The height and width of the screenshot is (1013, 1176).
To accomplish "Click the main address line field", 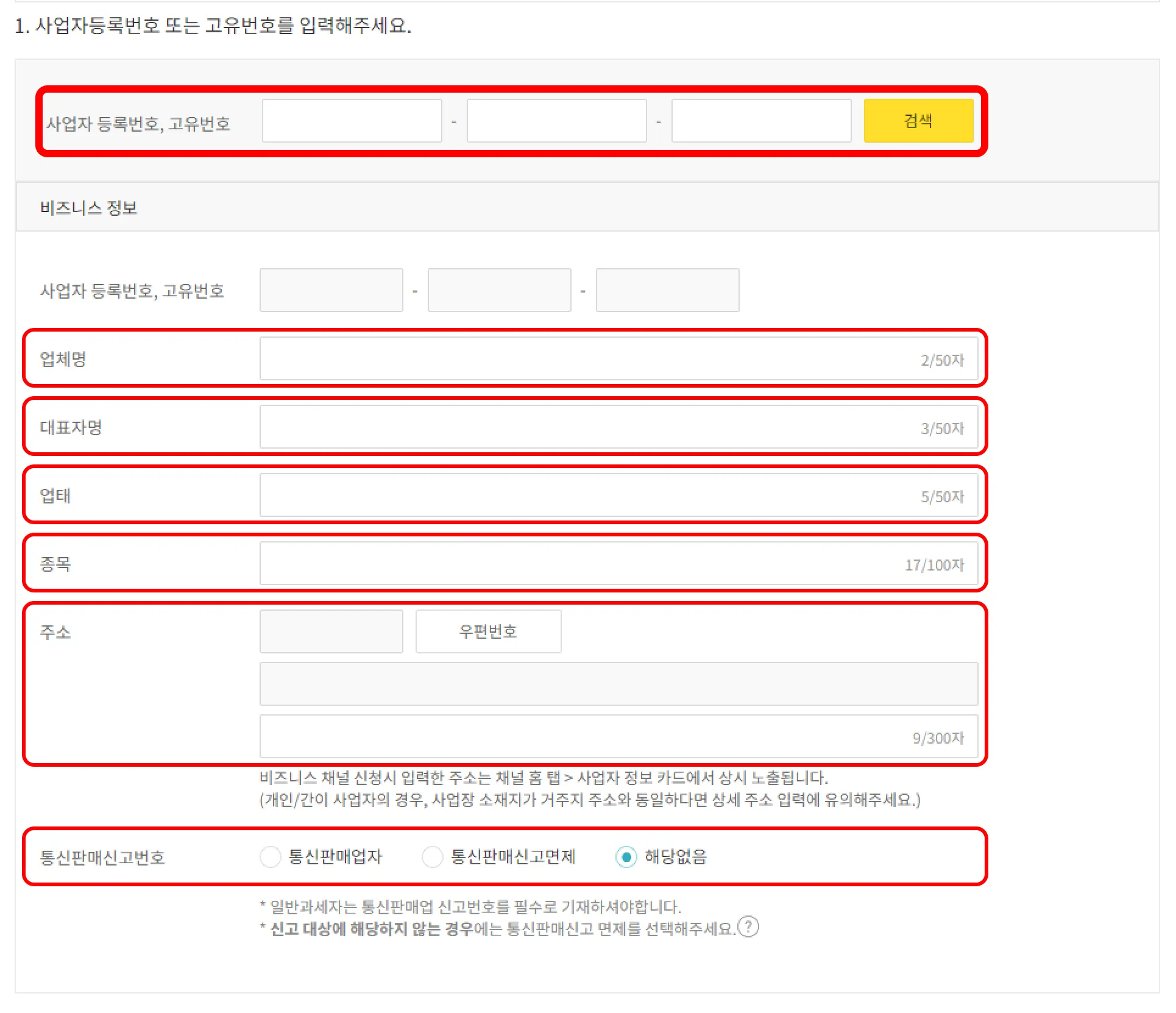I will click(618, 684).
